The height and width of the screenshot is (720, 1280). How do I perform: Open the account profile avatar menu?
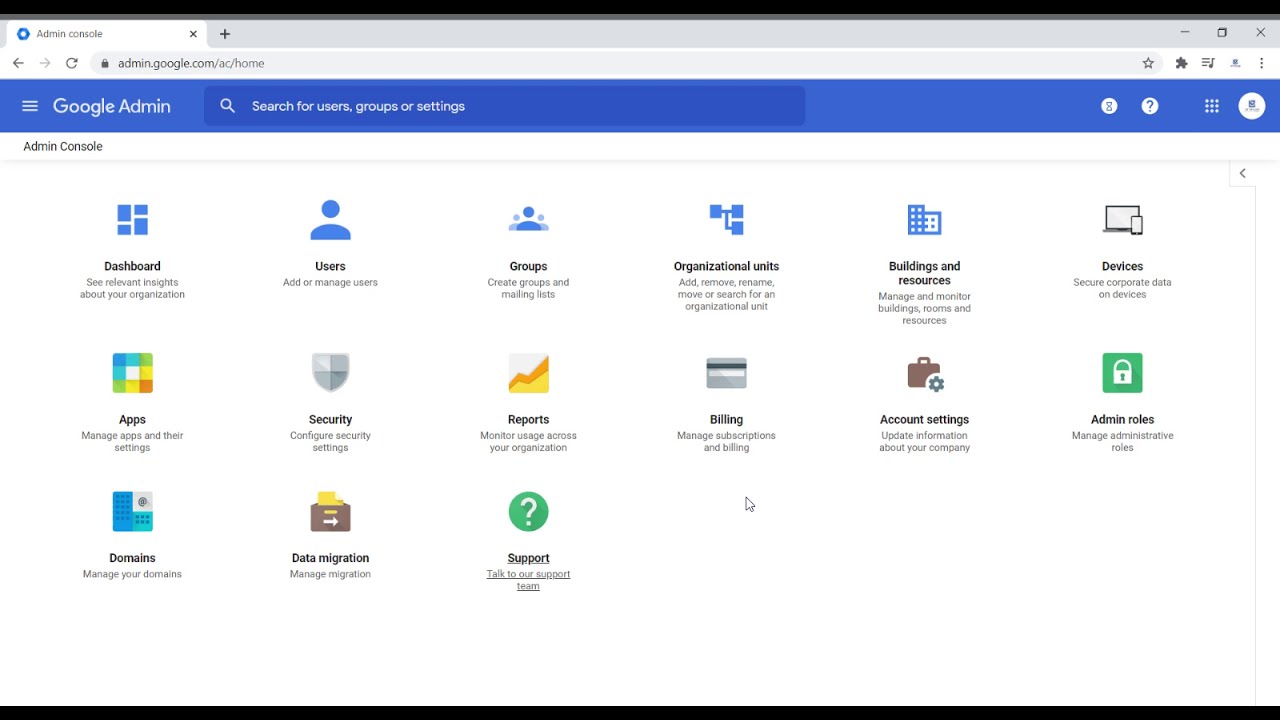1251,105
